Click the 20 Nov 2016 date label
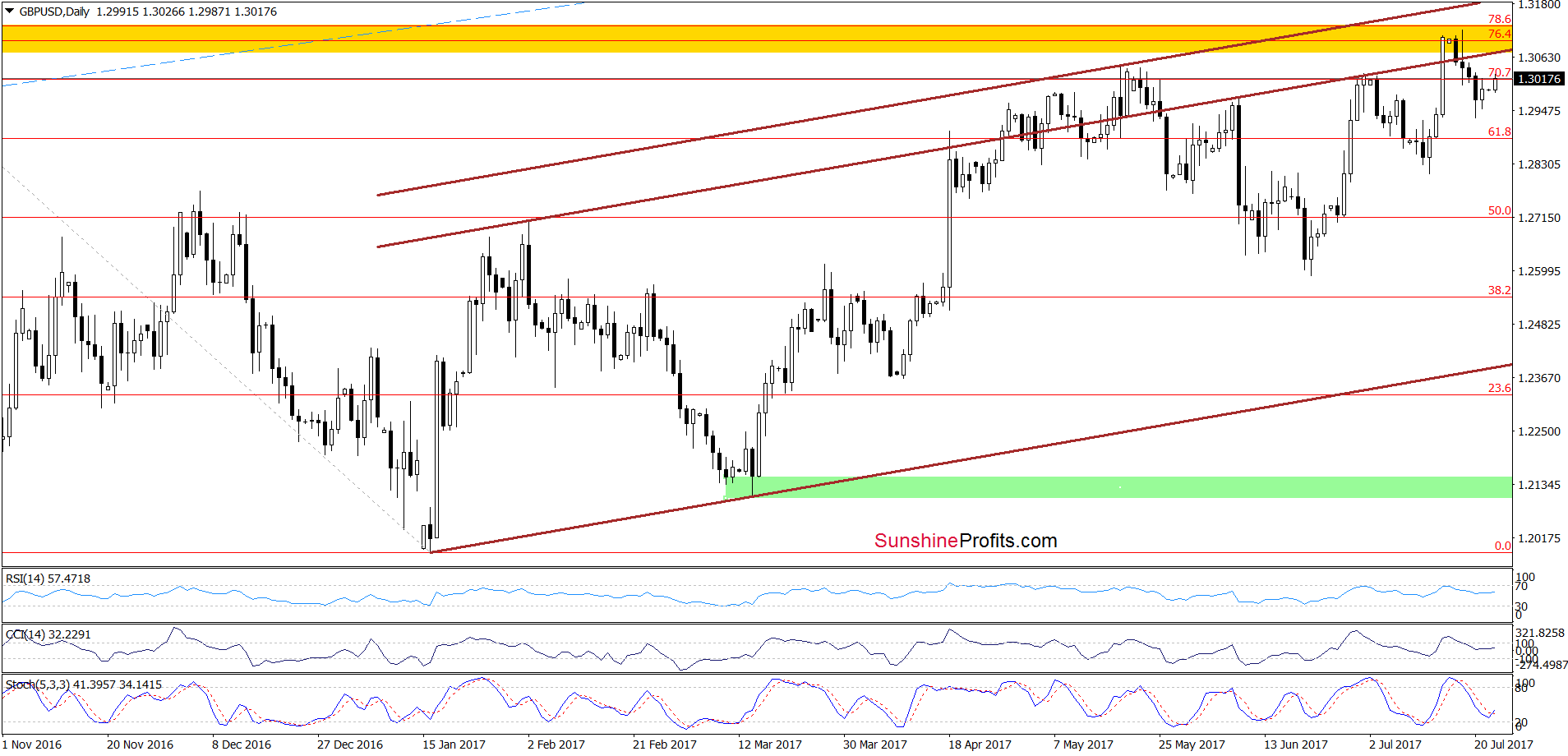Screen dimensions: 1568x756 tap(140, 744)
